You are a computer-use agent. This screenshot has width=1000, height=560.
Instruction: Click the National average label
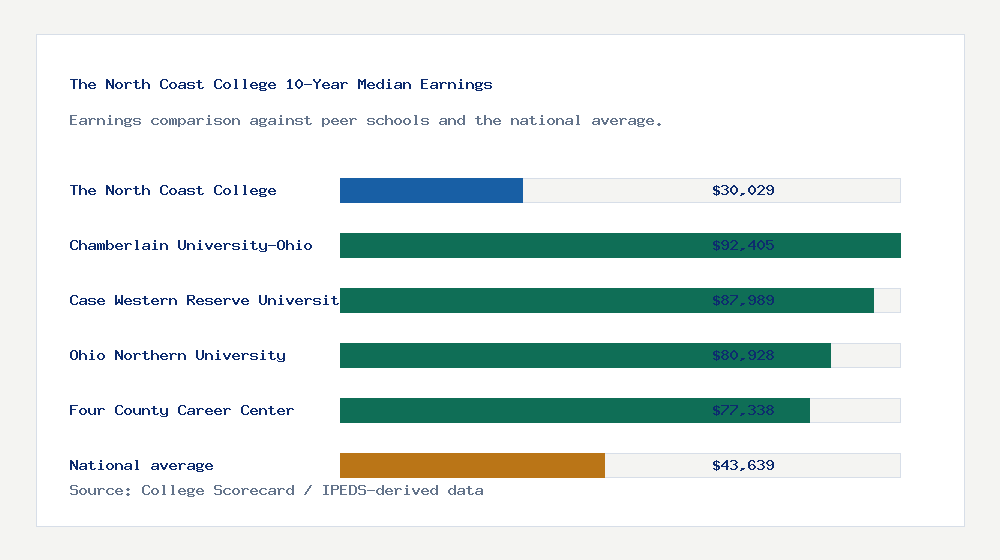point(141,465)
